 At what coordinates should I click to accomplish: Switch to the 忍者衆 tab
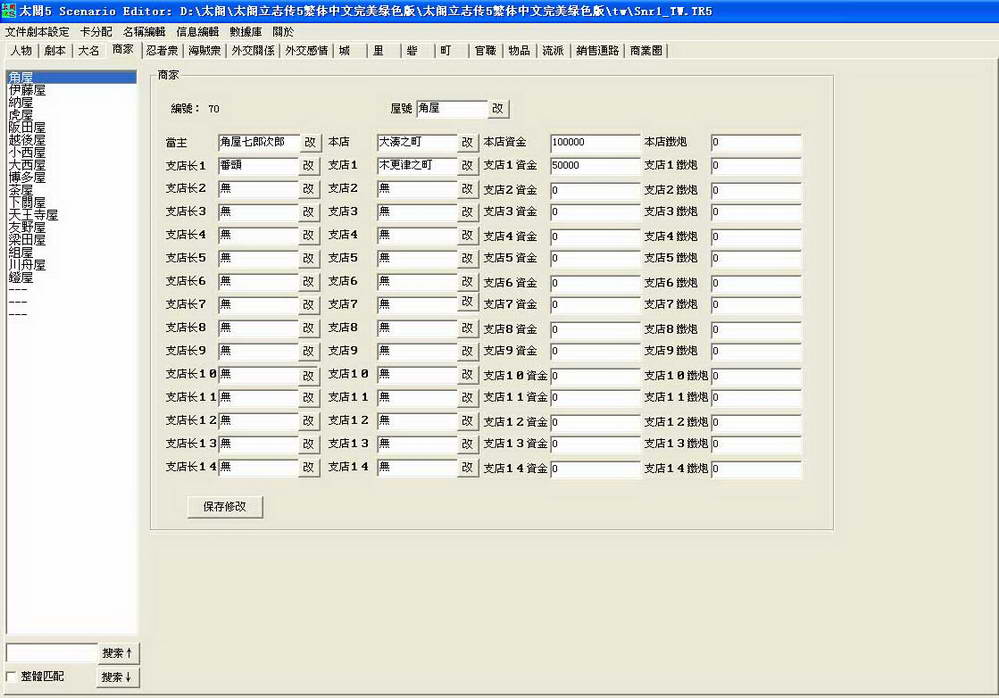click(162, 50)
